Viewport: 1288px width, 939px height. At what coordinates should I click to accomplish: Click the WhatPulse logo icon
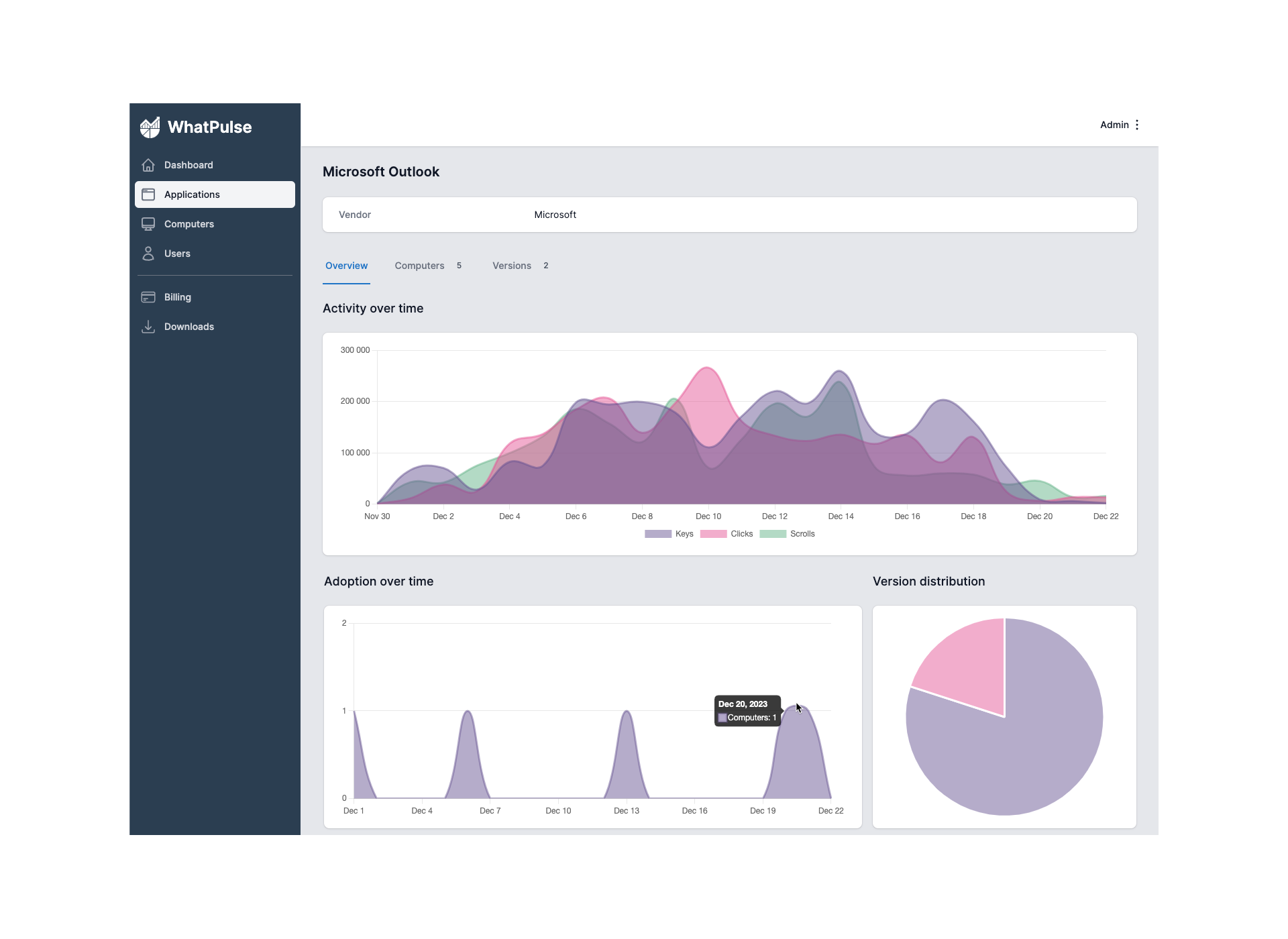click(151, 127)
